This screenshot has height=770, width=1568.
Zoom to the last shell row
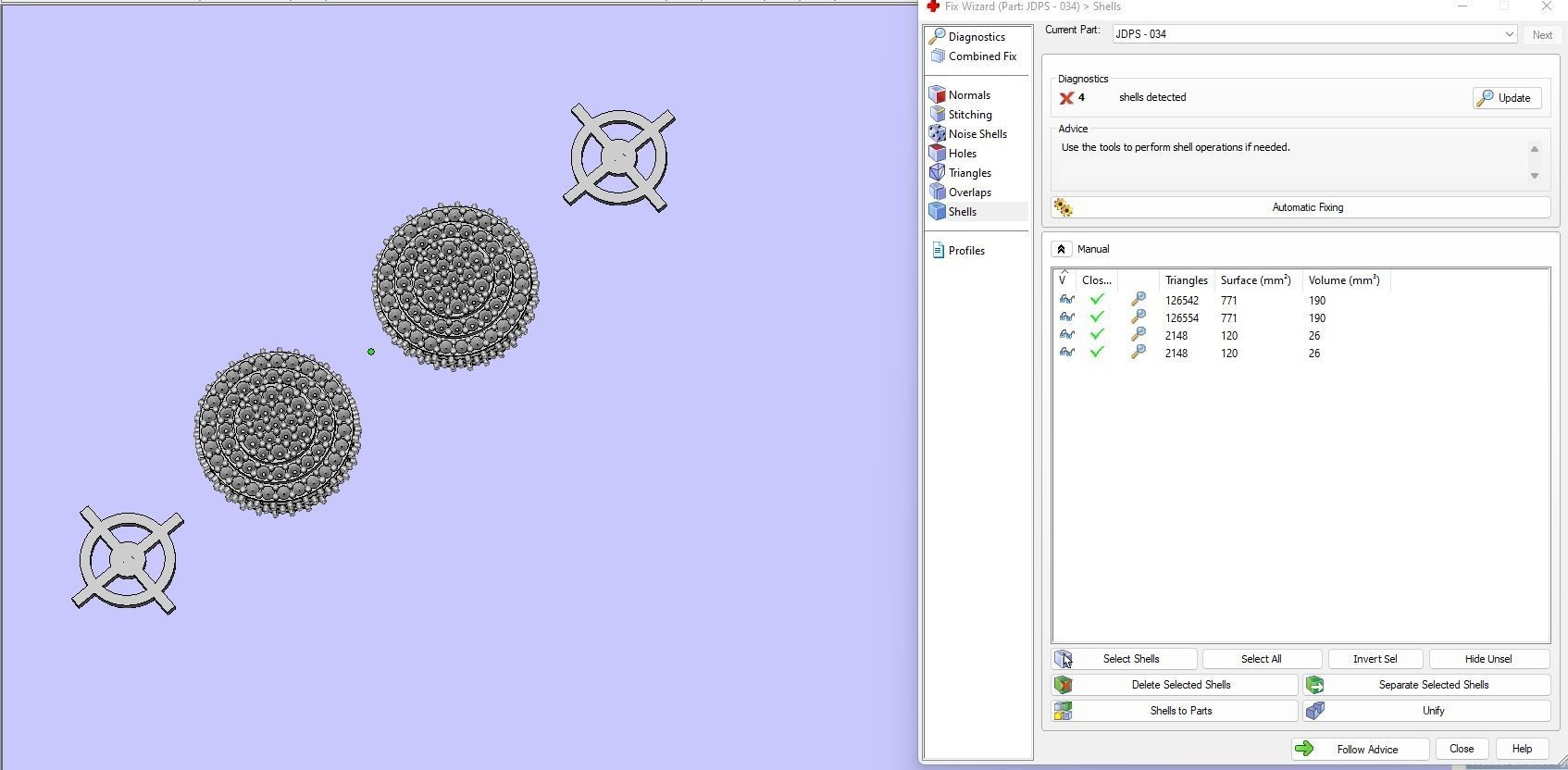1139,353
